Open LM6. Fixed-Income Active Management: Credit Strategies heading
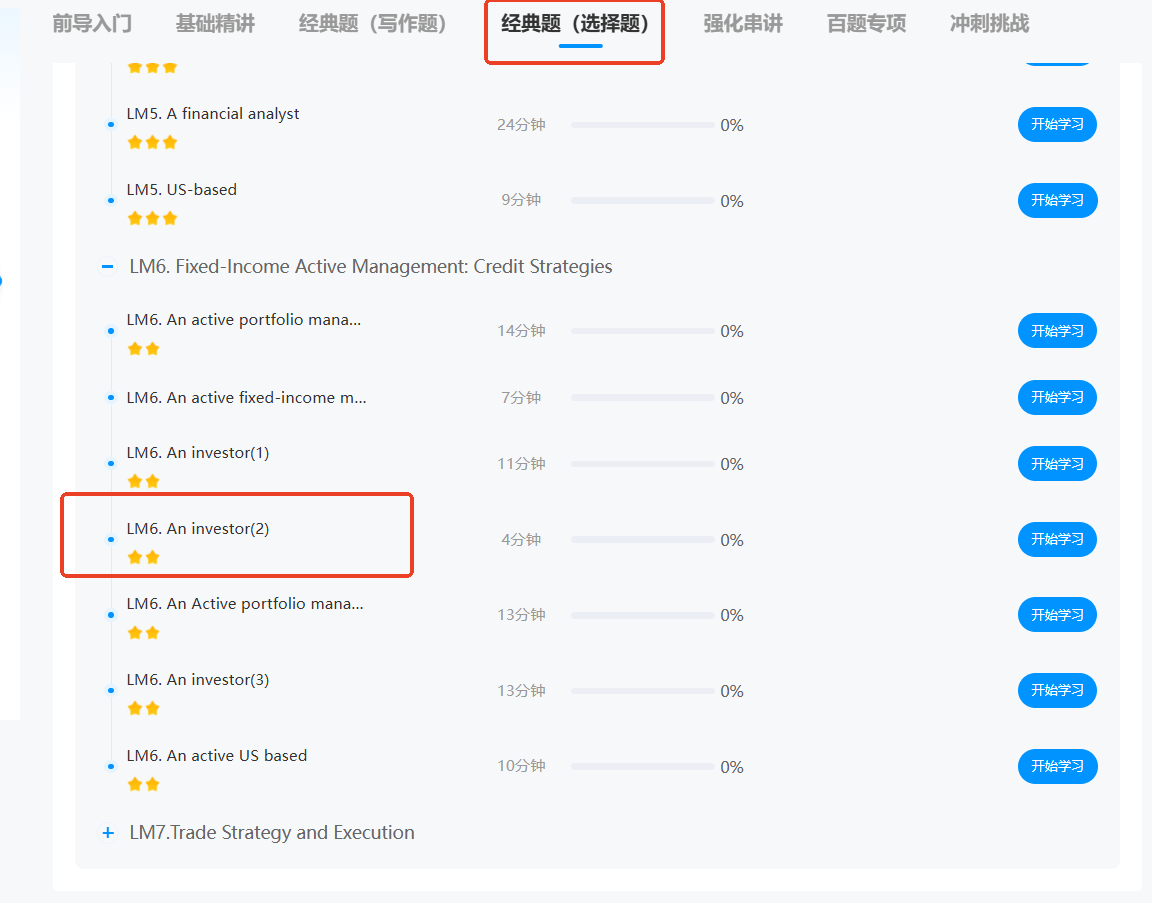 (x=371, y=266)
